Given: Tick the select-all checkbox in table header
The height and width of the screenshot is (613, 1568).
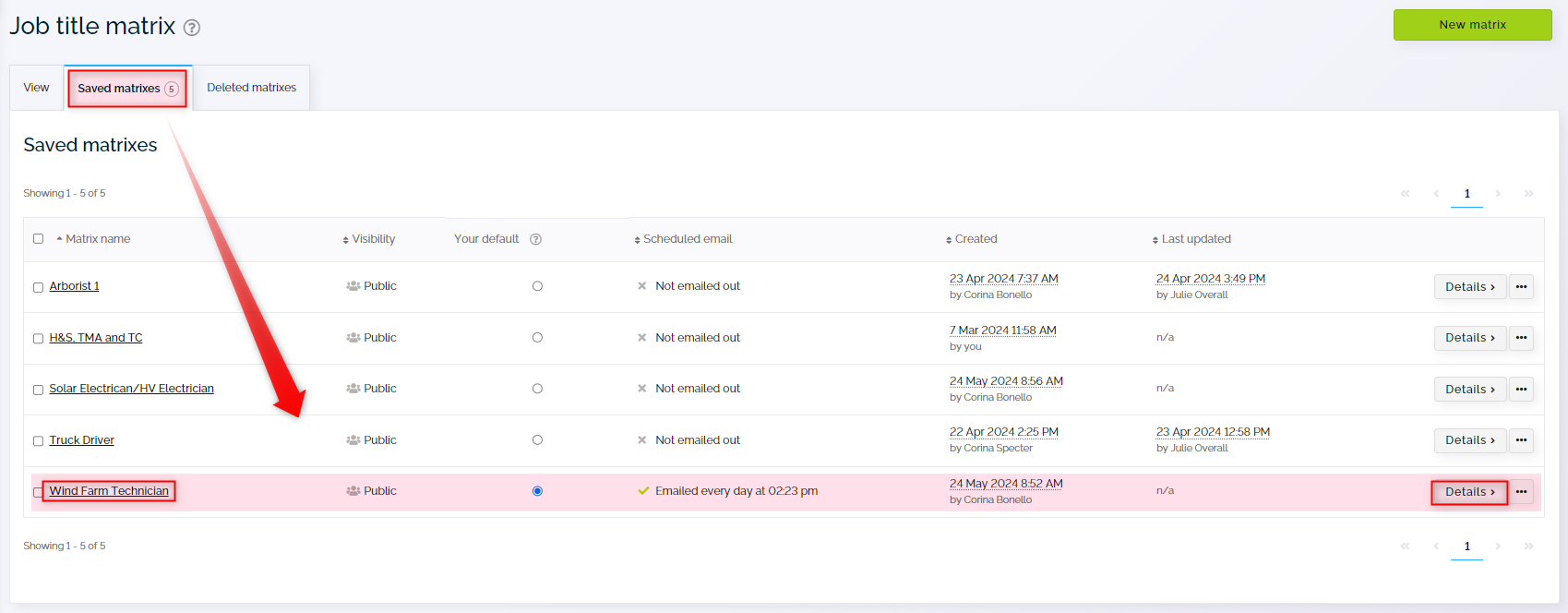Looking at the screenshot, I should pyautogui.click(x=38, y=239).
